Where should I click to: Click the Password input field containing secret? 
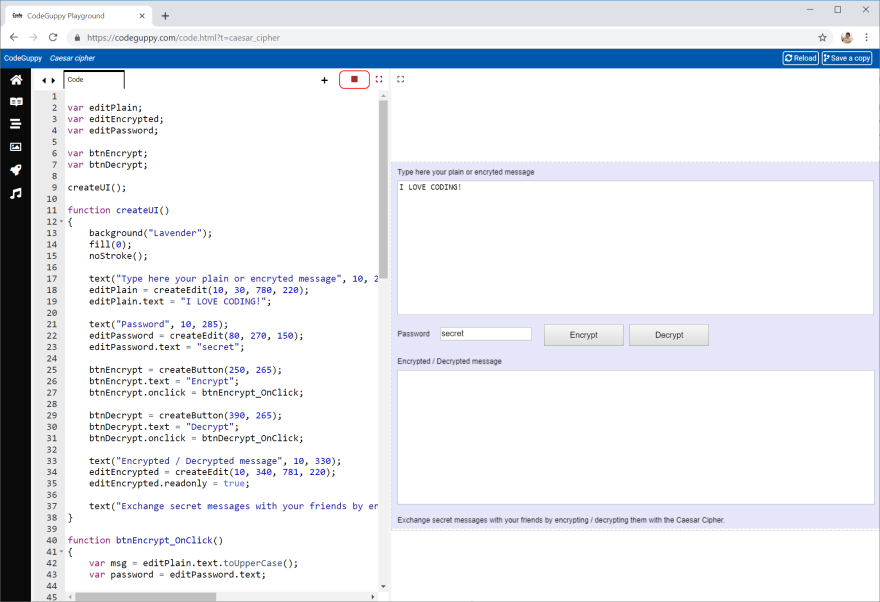tap(485, 334)
